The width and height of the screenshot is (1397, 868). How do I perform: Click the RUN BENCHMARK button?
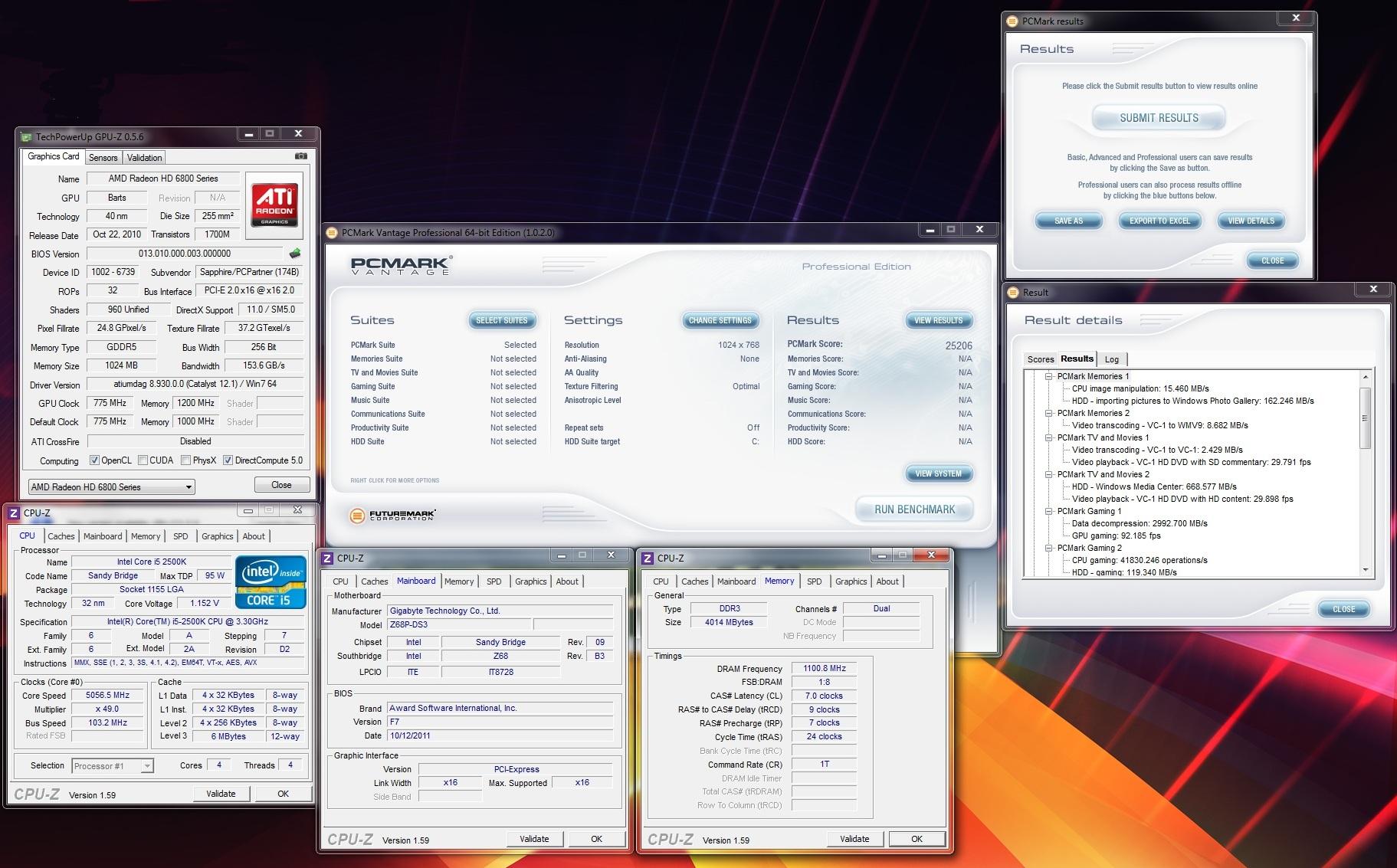point(914,509)
